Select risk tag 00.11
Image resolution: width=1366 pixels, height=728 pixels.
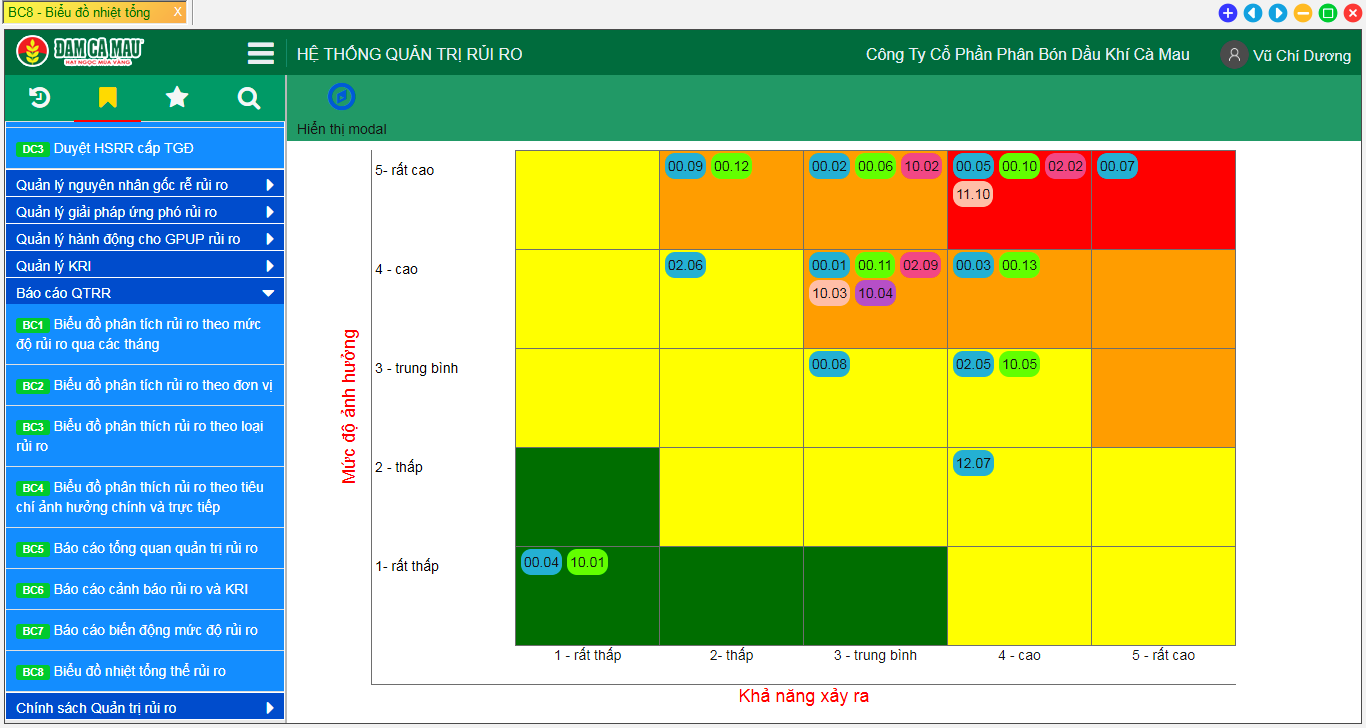(x=876, y=265)
